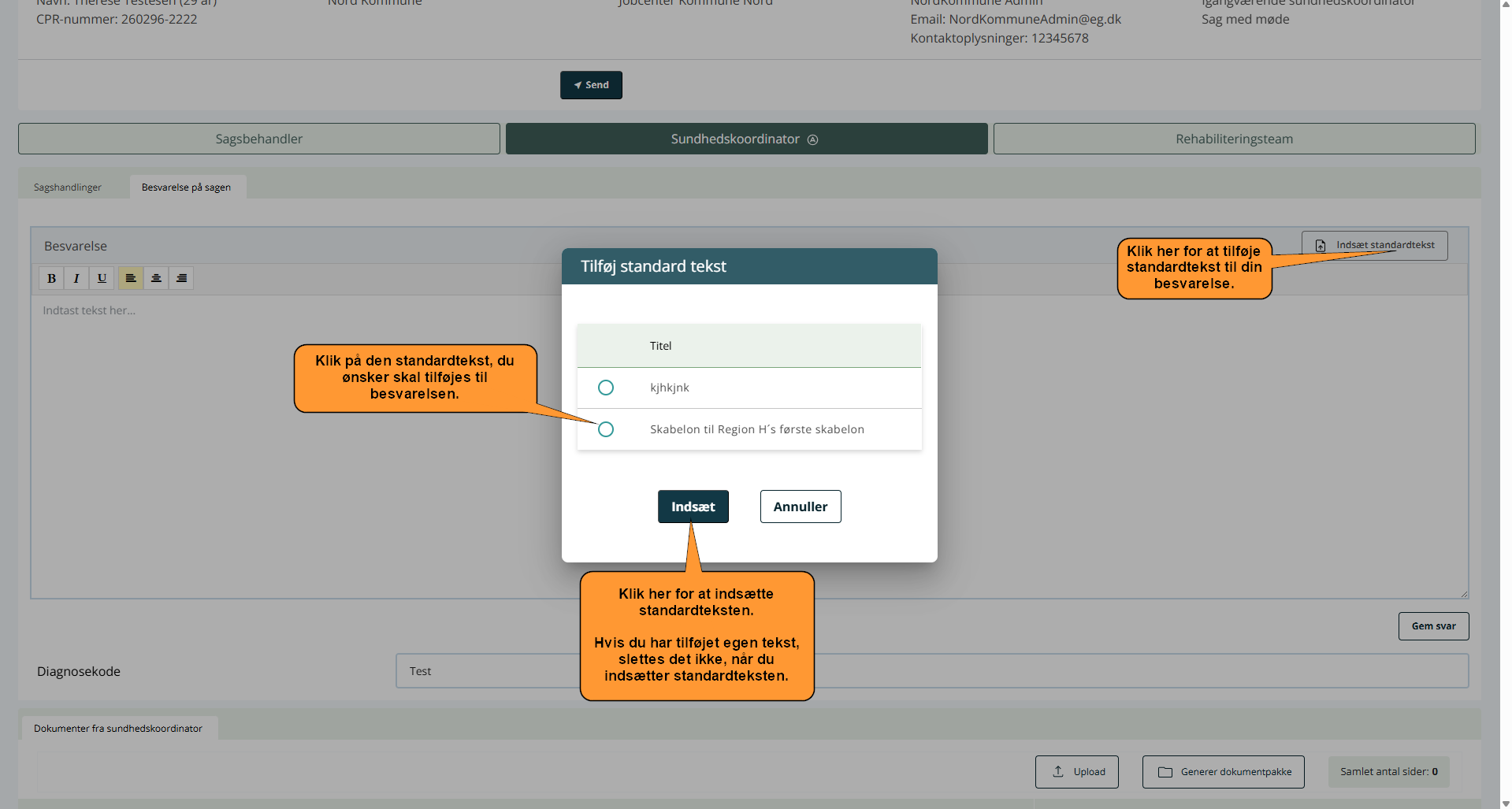
Task: Open the Sagshandlinger tab
Action: (68, 187)
